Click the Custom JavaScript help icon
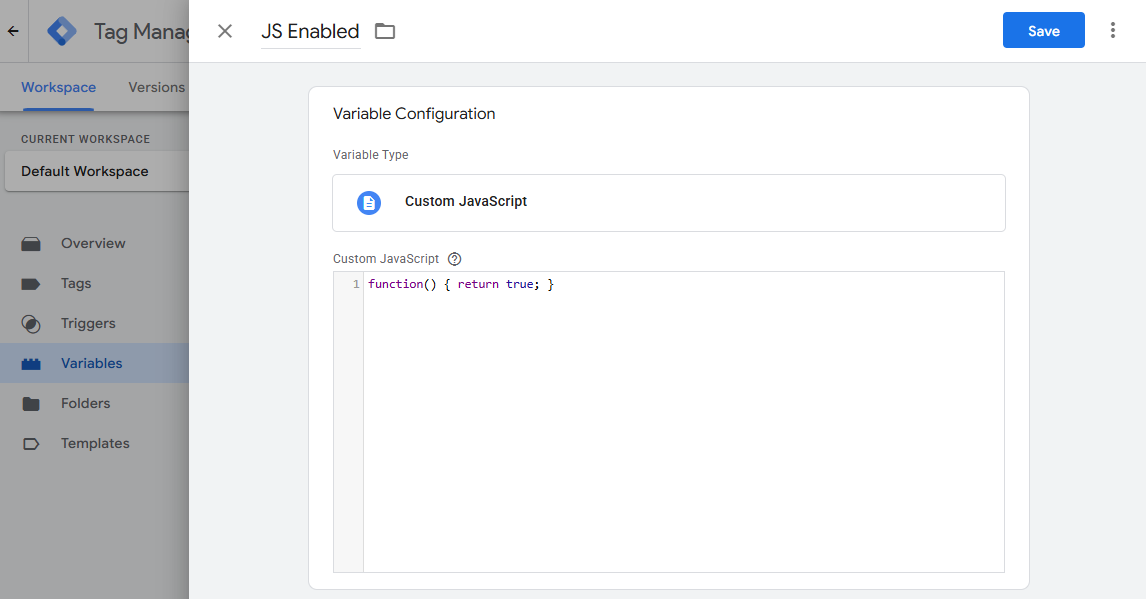This screenshot has height=599, width=1146. pos(455,259)
